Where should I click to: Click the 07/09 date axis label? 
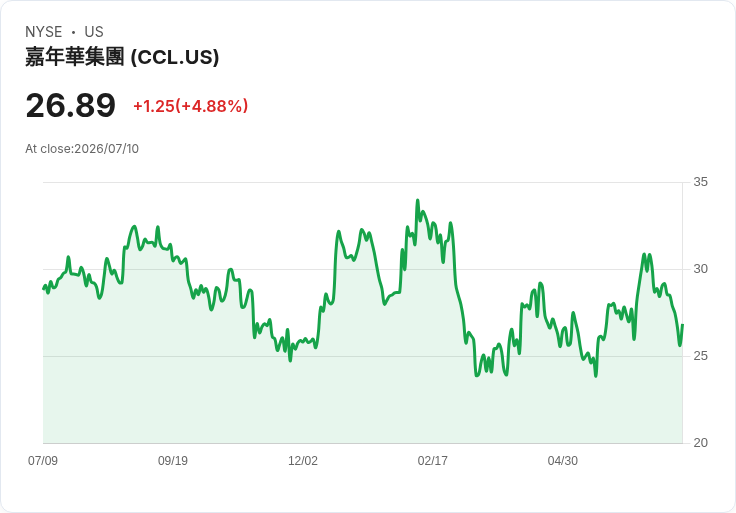pyautogui.click(x=43, y=461)
